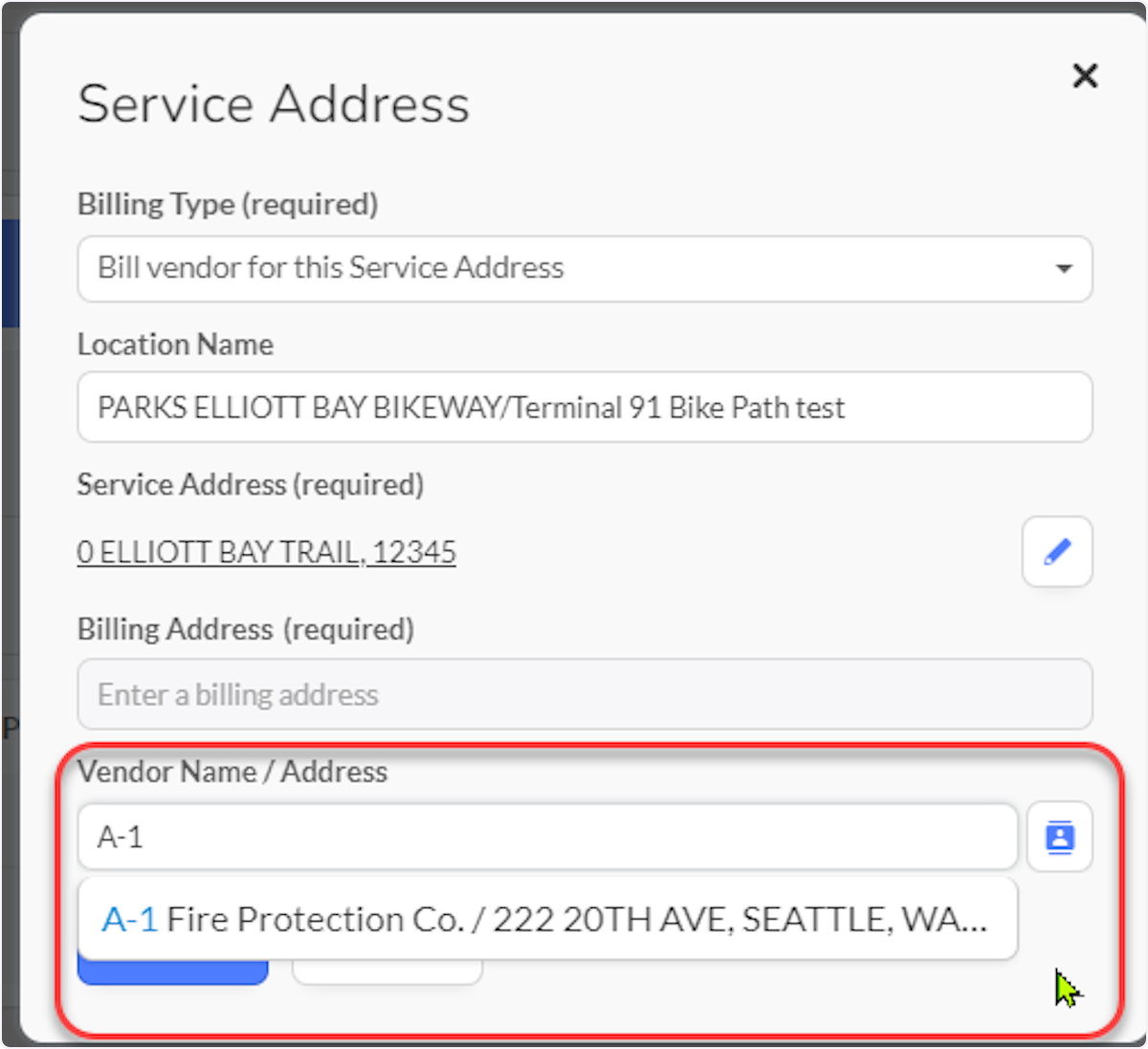
Task: Click the Billing Address (required) label
Action: pyautogui.click(x=246, y=630)
